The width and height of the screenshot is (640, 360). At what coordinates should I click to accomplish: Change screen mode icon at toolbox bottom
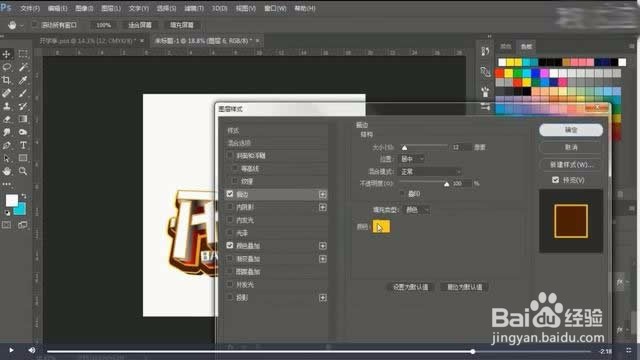tap(23, 225)
